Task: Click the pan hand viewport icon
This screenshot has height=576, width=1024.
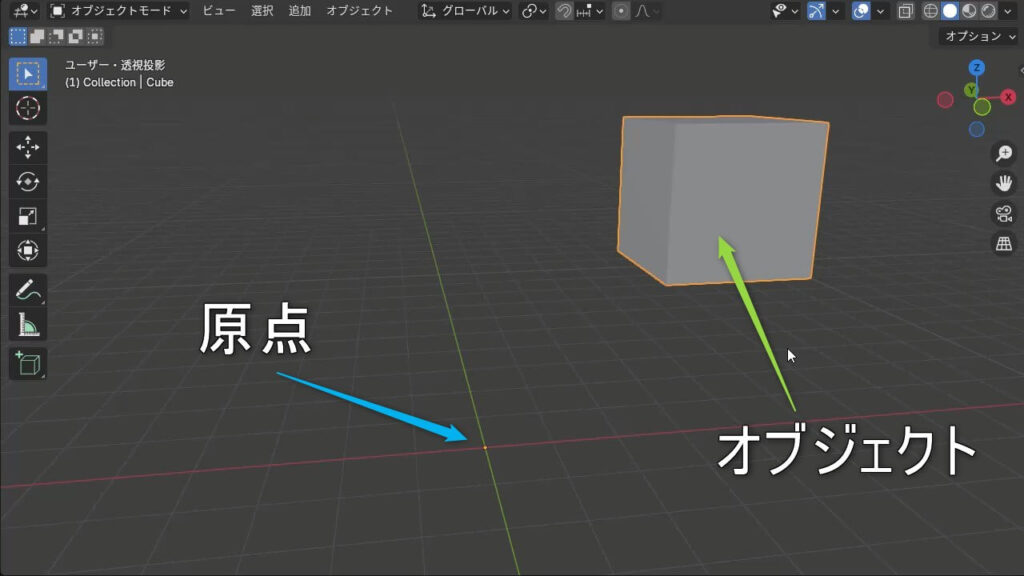Action: (1004, 184)
